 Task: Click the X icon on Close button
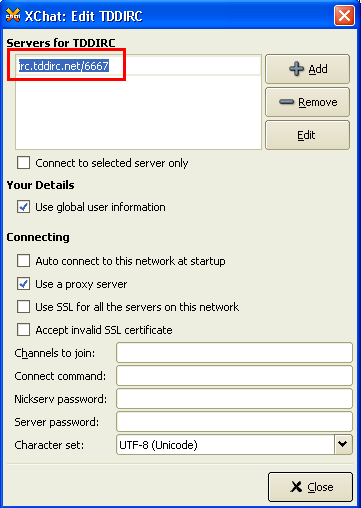pyautogui.click(x=296, y=487)
